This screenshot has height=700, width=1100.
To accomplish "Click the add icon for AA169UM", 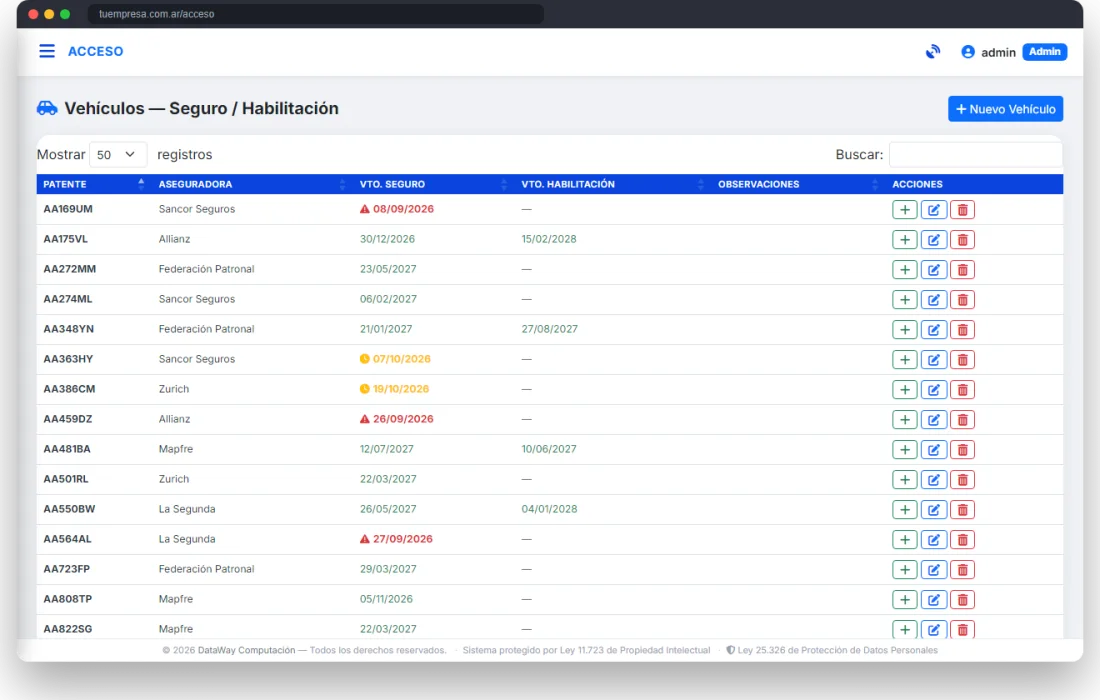I will coord(904,210).
